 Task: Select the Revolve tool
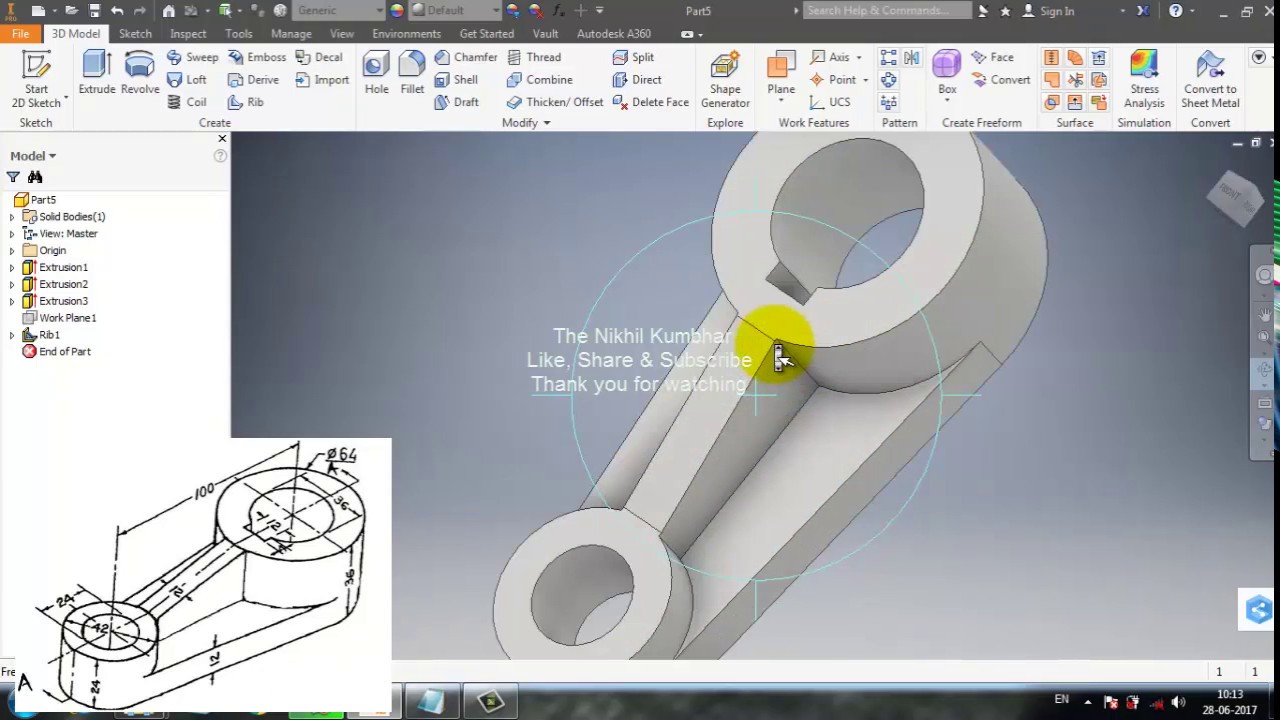pyautogui.click(x=140, y=73)
